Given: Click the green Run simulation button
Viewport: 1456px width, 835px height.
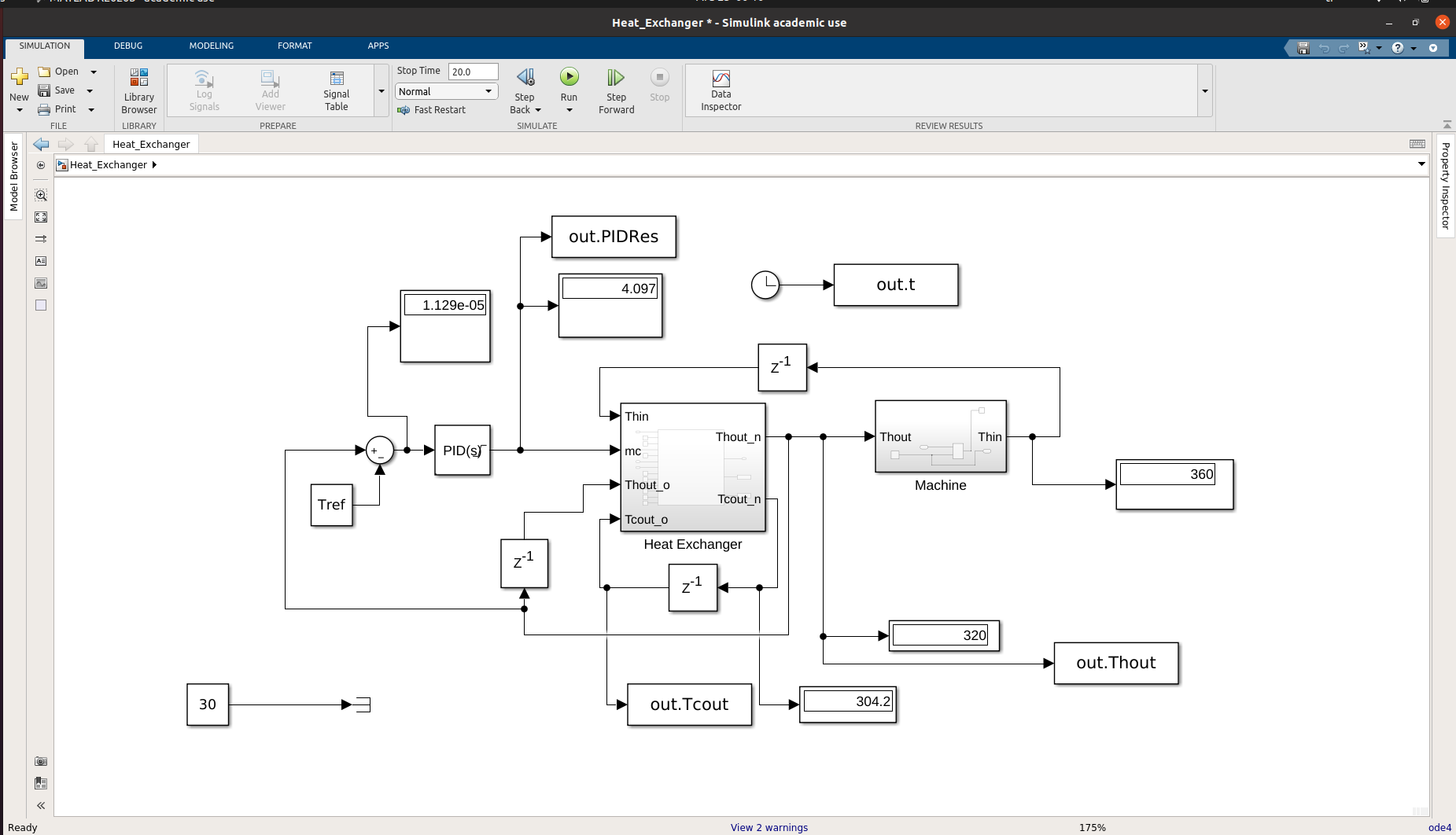Looking at the screenshot, I should (569, 77).
